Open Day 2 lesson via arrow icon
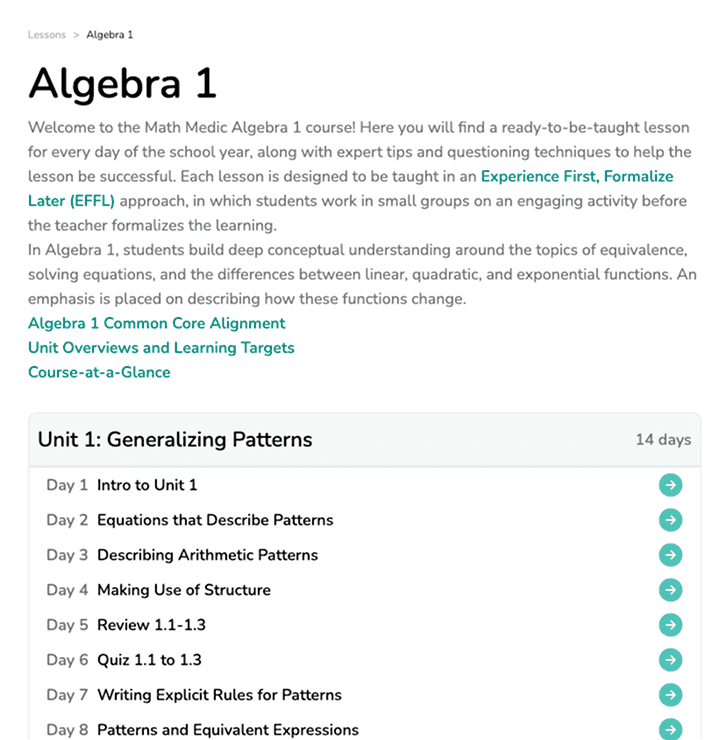720x740 pixels. 670,520
